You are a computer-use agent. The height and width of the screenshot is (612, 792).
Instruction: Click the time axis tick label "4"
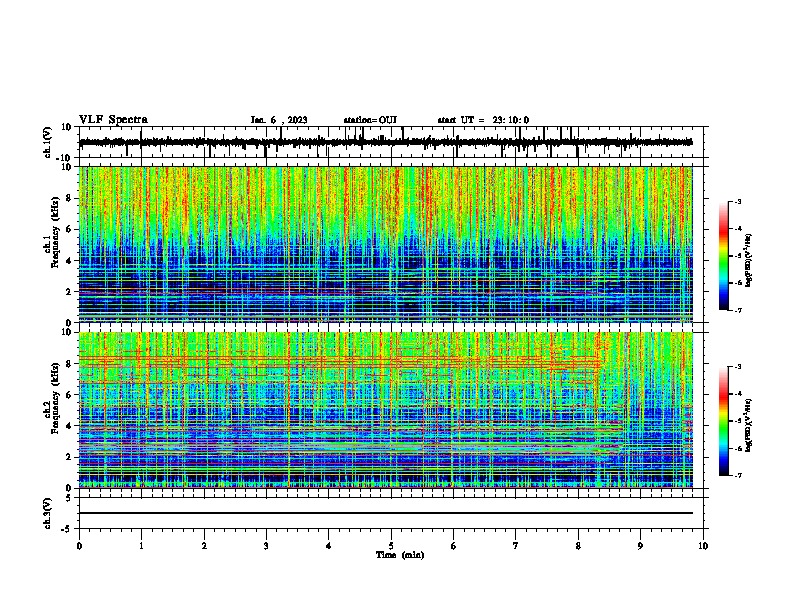[329, 546]
